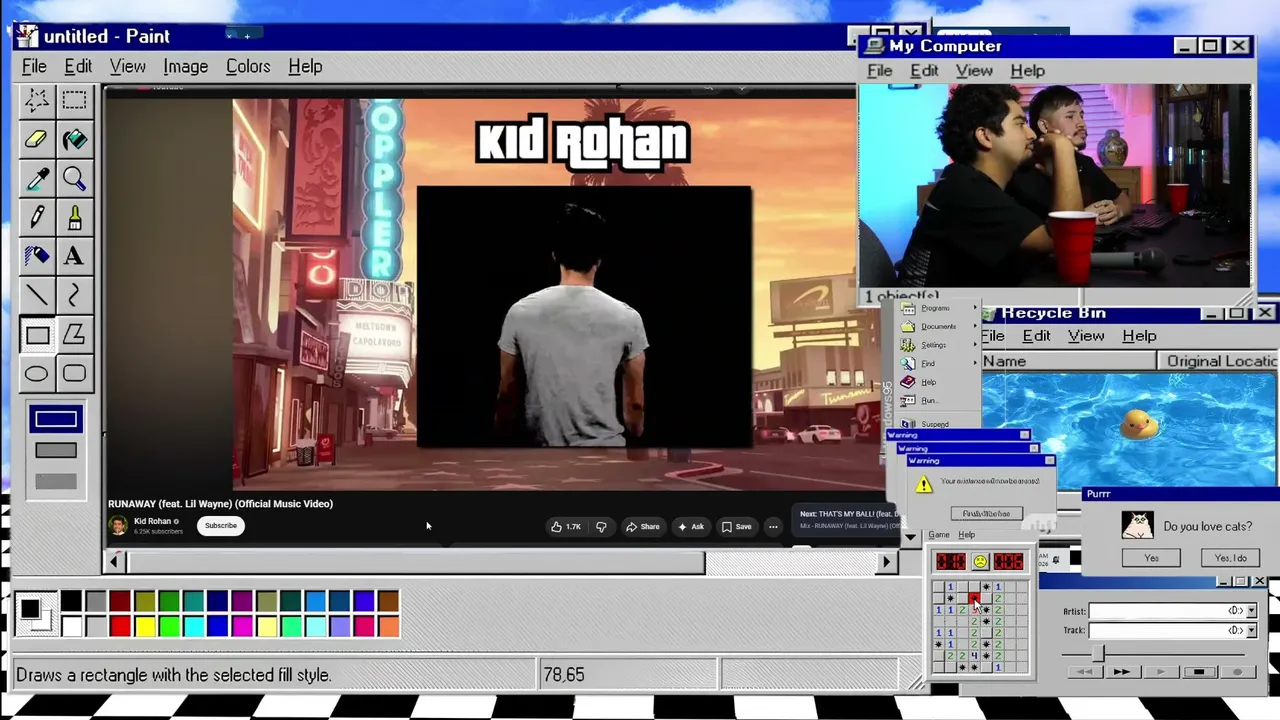
Task: Activate the Magnifier tool in Paint
Action: 74,178
